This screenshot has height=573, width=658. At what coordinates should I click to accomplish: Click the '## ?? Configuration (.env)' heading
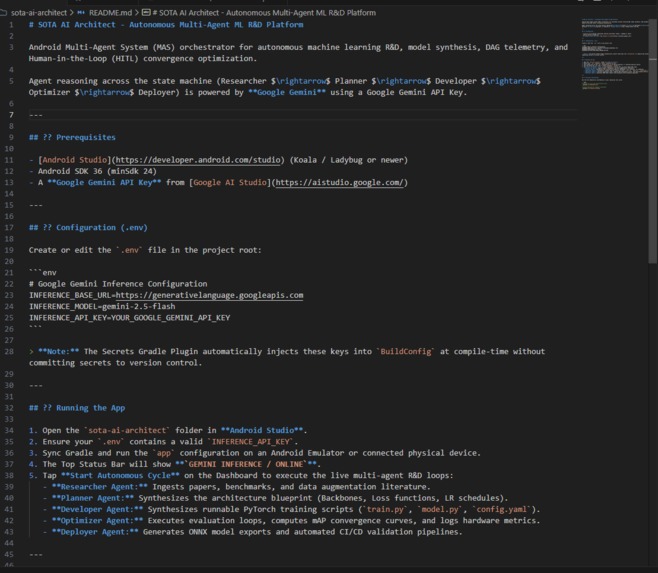[88, 228]
